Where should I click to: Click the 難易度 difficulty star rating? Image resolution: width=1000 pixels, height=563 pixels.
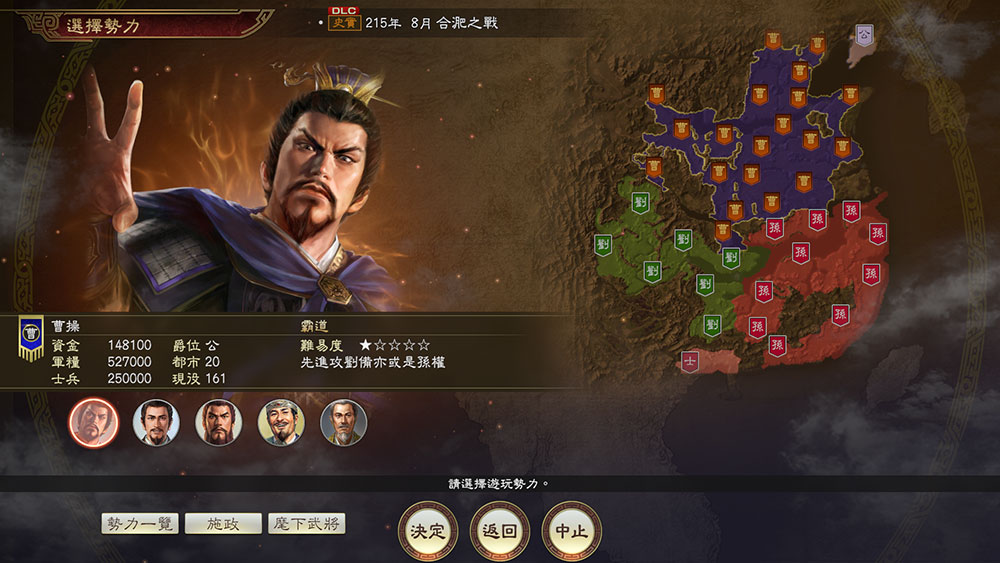394,345
